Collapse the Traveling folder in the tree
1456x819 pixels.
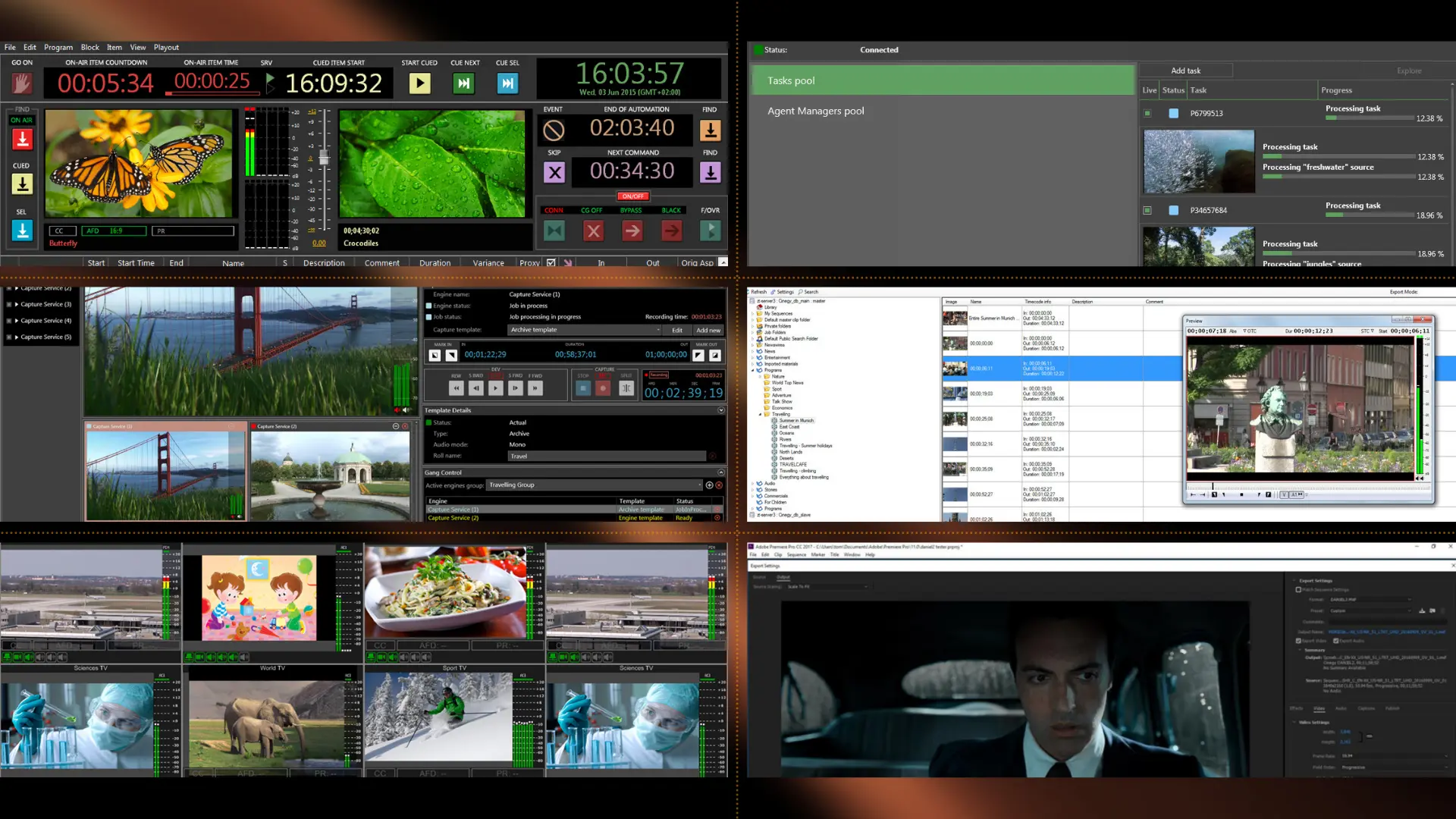click(x=760, y=414)
